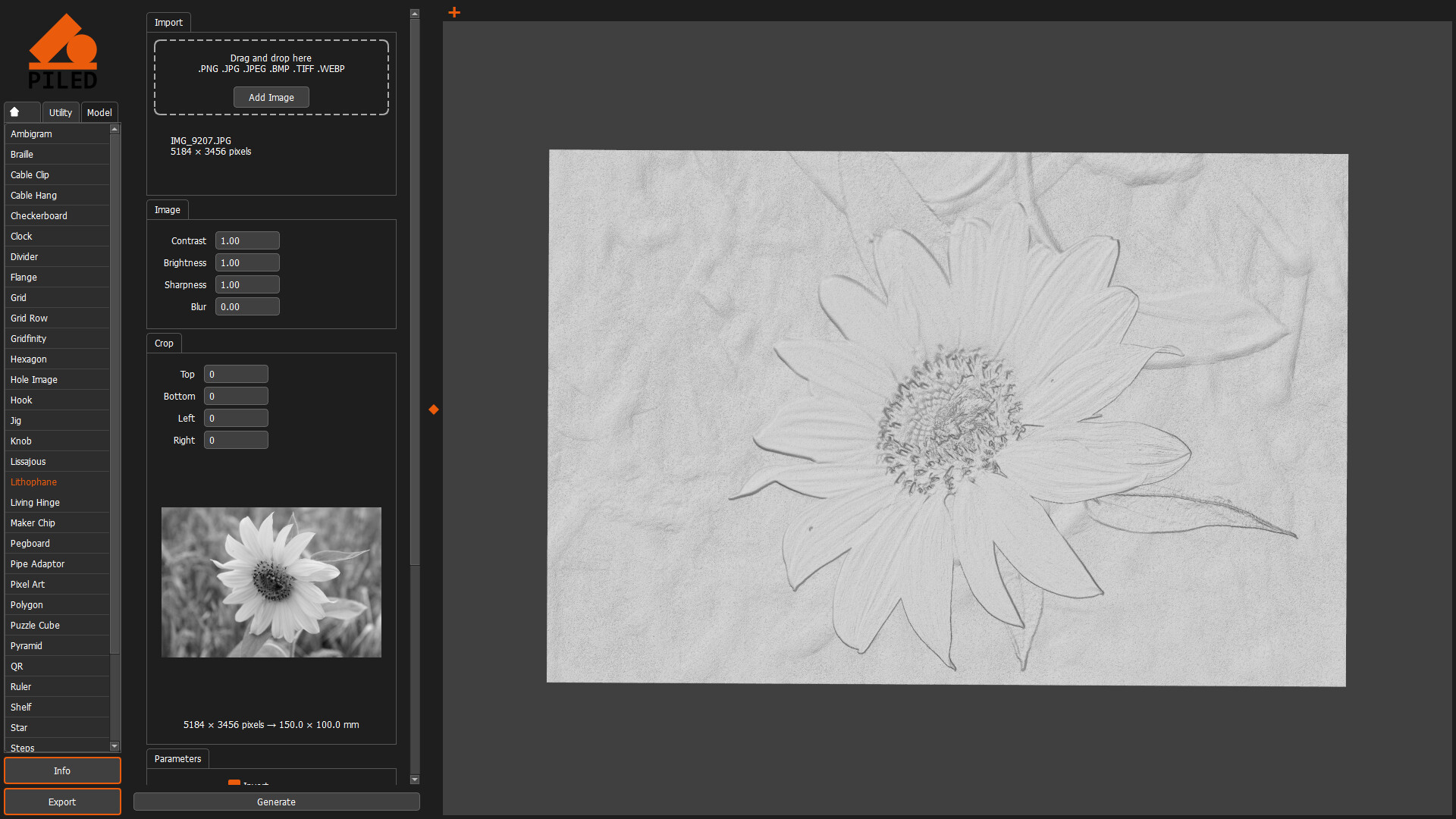Screen dimensions: 1456x819
Task: Click the orange PILED logo
Action: coord(64,49)
